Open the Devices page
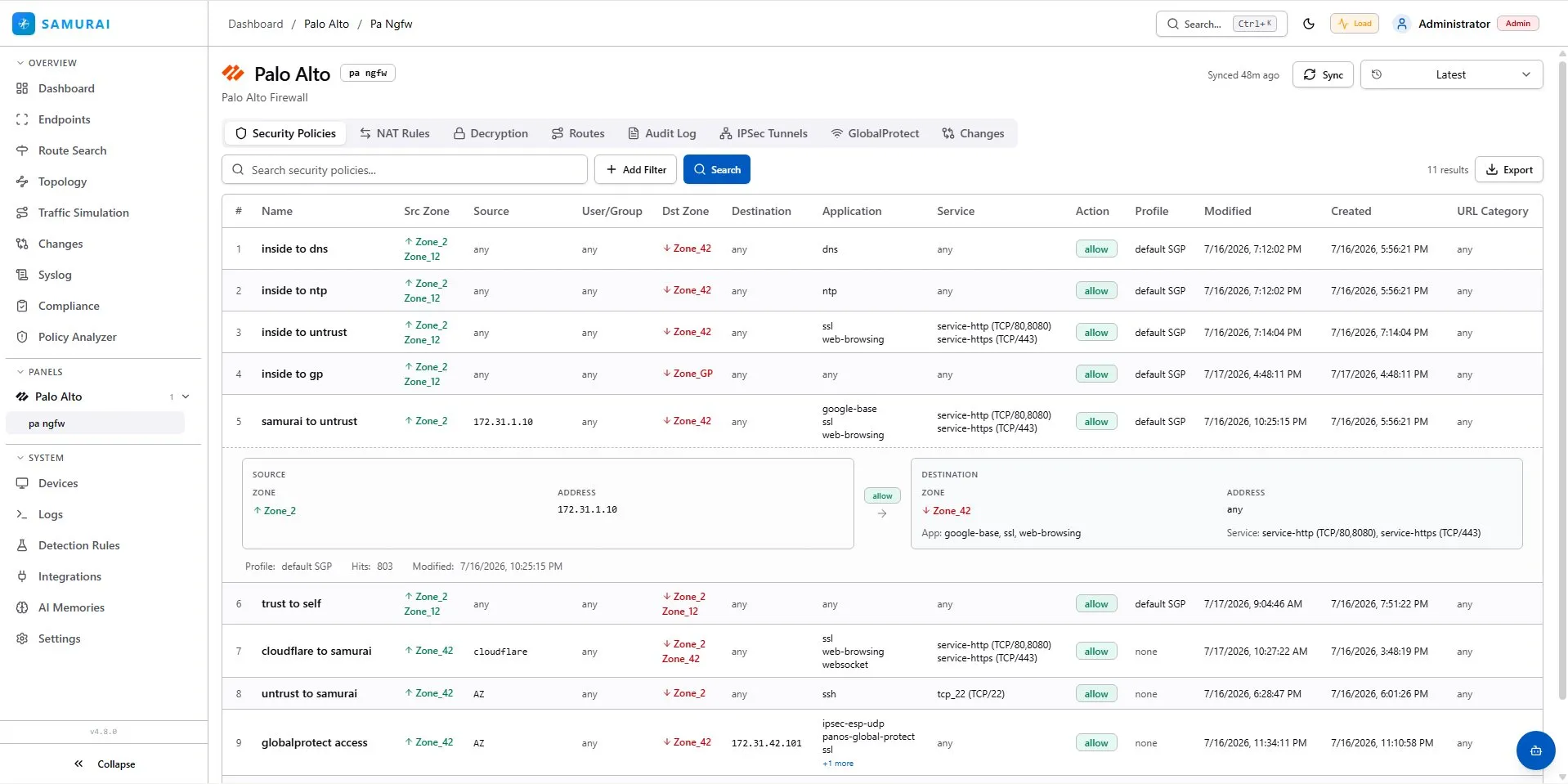Image resolution: width=1568 pixels, height=784 pixels. click(58, 483)
